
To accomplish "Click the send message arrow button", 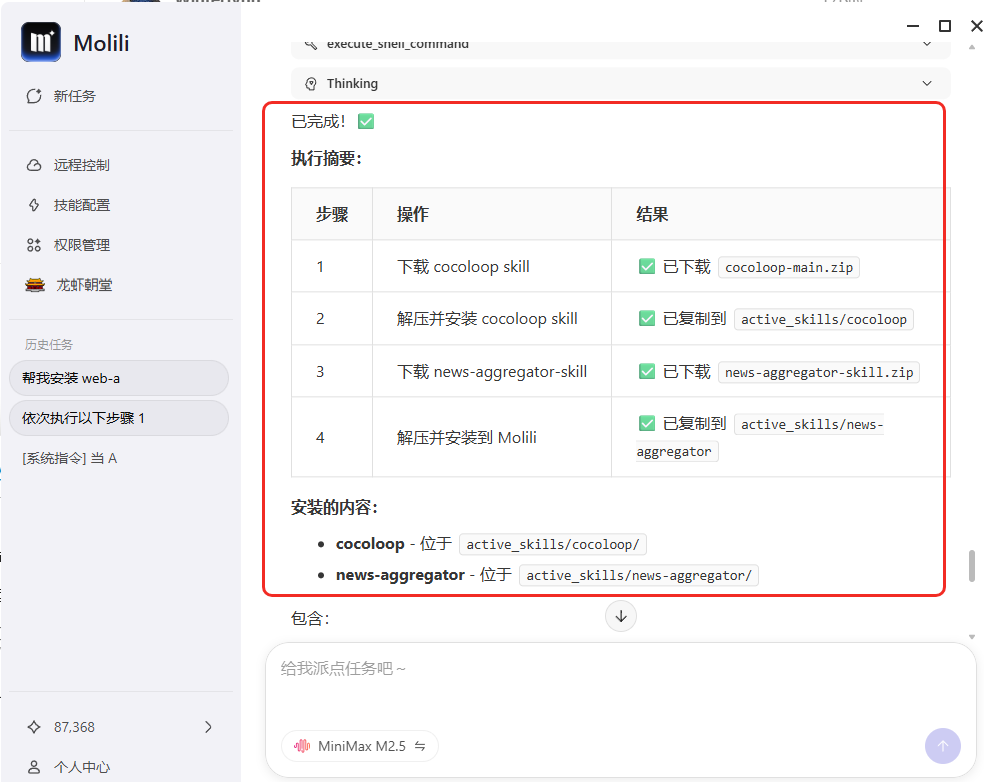I will [x=942, y=746].
